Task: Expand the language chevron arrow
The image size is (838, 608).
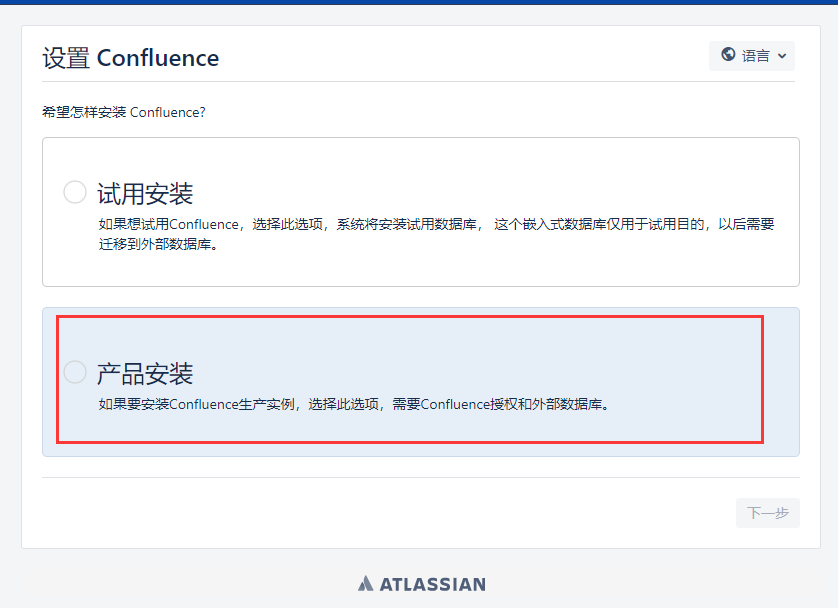Action: pos(782,56)
